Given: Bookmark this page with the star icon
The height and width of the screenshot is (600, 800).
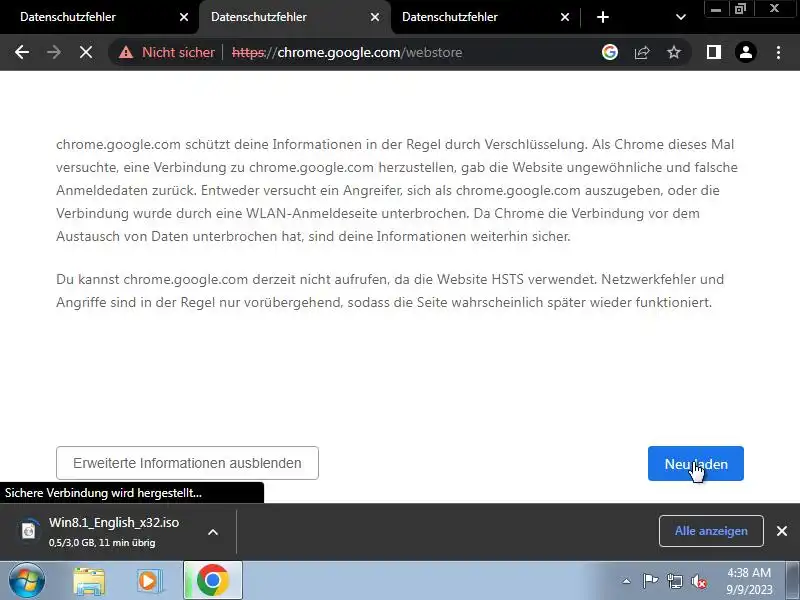Looking at the screenshot, I should point(674,52).
